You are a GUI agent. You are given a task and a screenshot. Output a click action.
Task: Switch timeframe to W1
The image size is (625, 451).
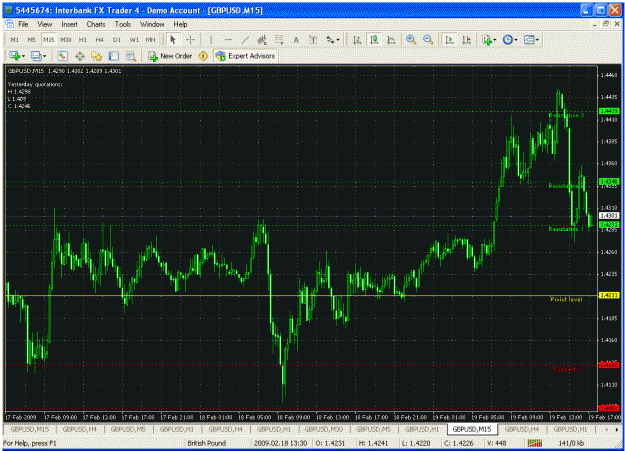(x=134, y=40)
